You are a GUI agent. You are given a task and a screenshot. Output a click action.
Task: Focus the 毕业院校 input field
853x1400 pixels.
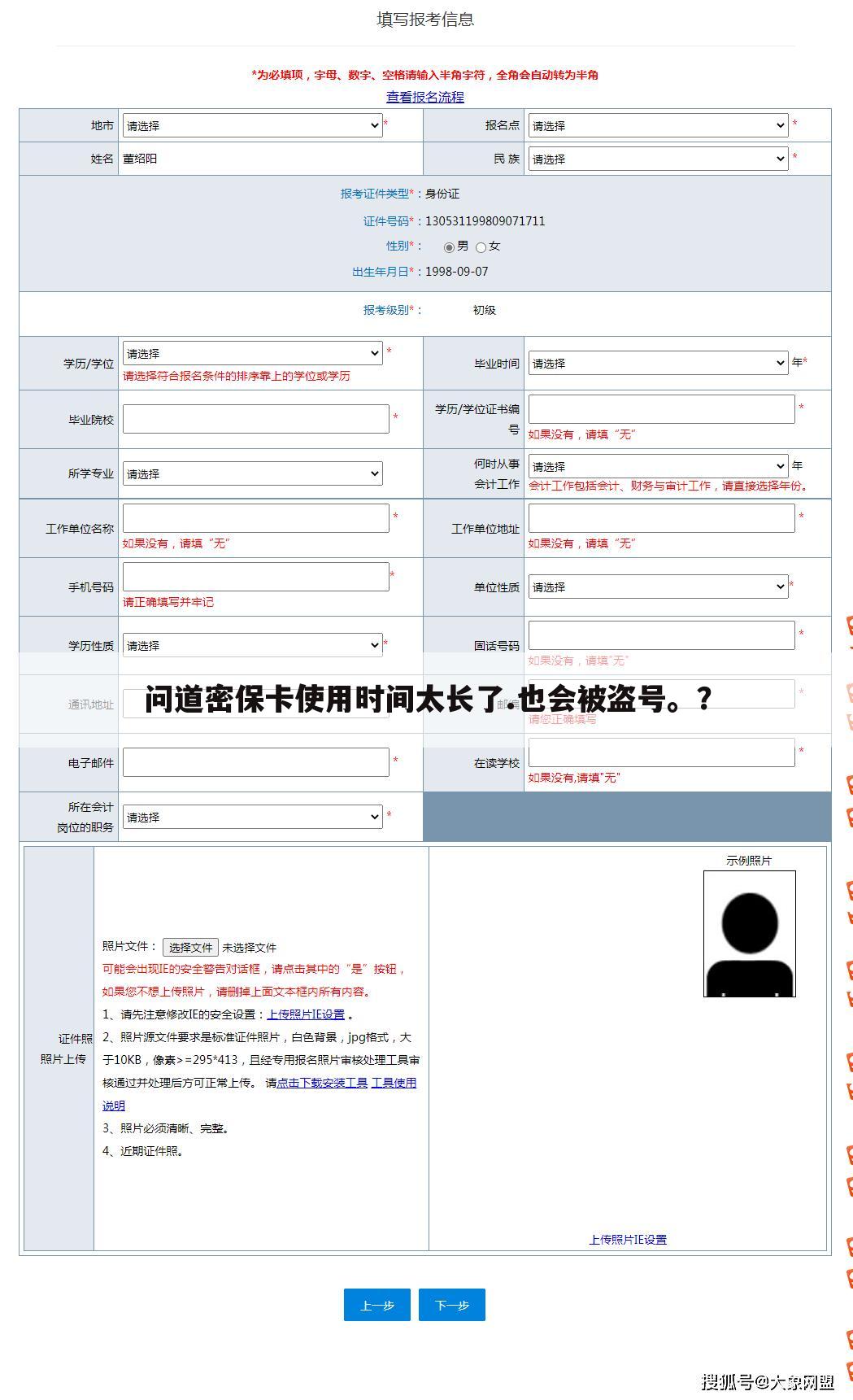(256, 419)
